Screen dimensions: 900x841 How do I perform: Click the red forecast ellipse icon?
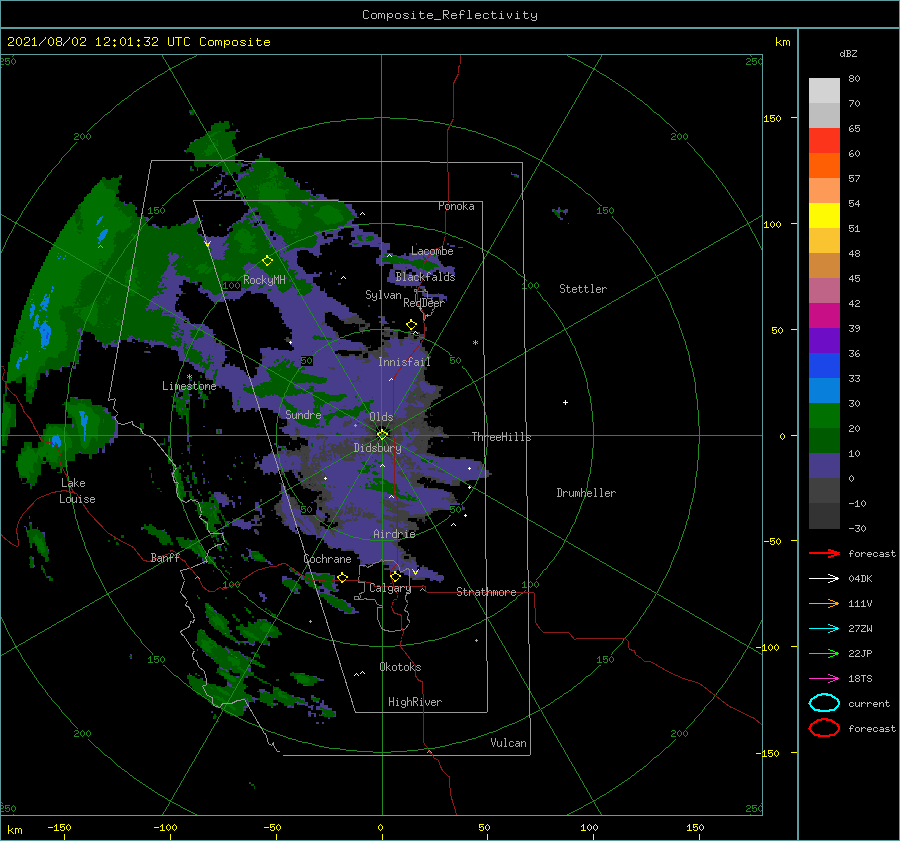[x=824, y=728]
